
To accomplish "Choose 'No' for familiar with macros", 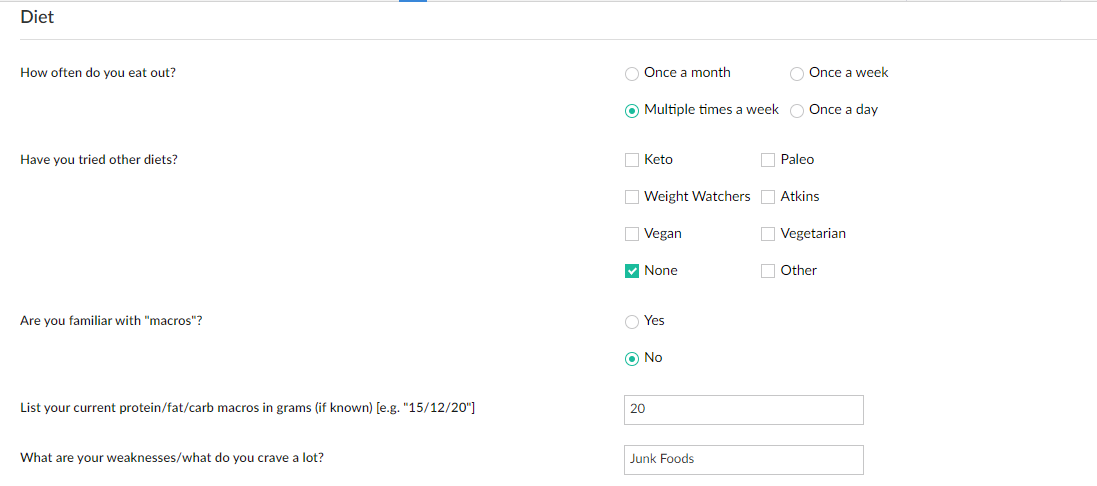I will 632,358.
